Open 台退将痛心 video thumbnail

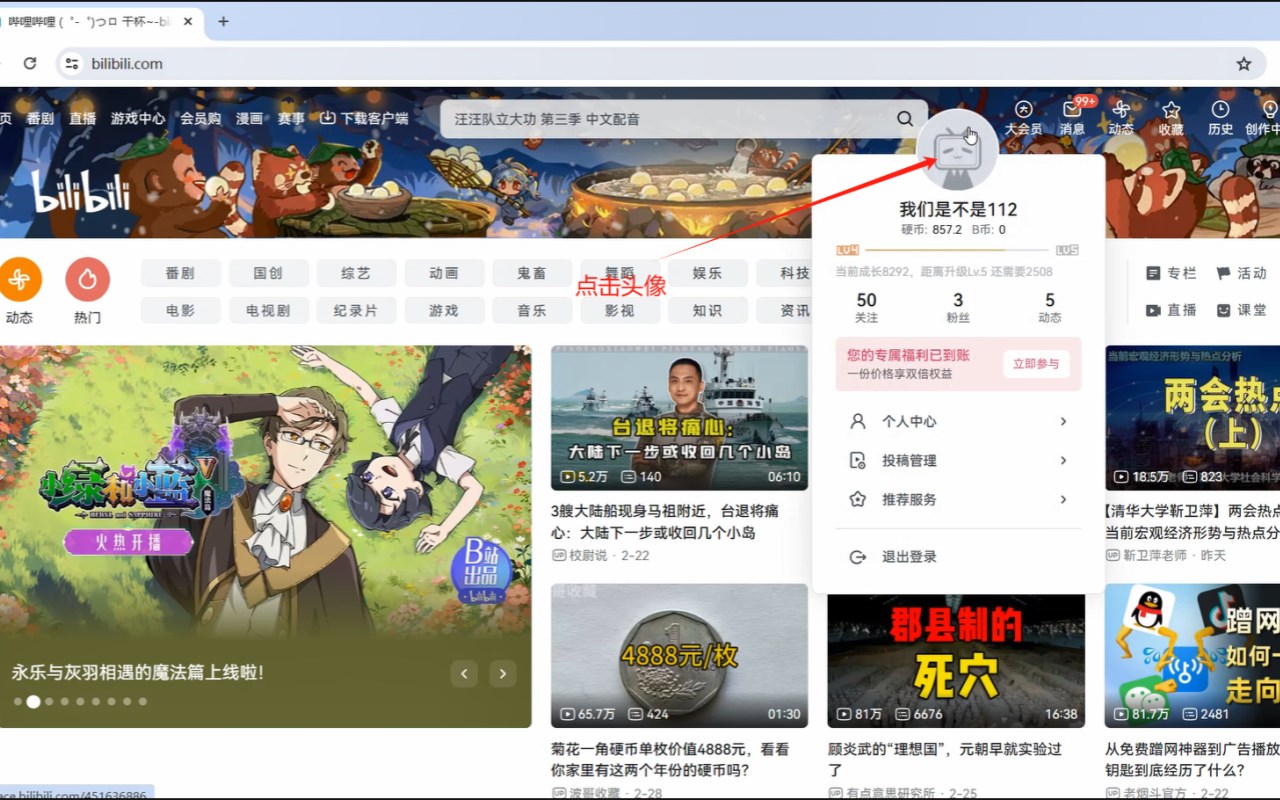pyautogui.click(x=679, y=418)
